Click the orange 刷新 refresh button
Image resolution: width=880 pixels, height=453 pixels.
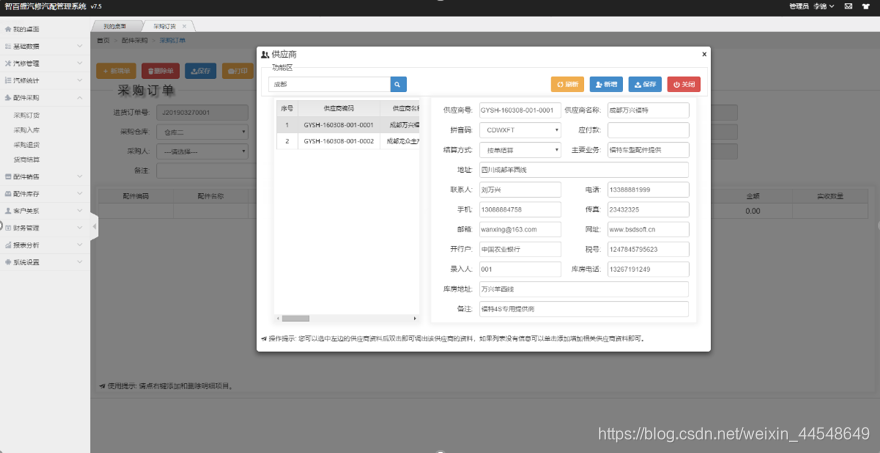567,84
